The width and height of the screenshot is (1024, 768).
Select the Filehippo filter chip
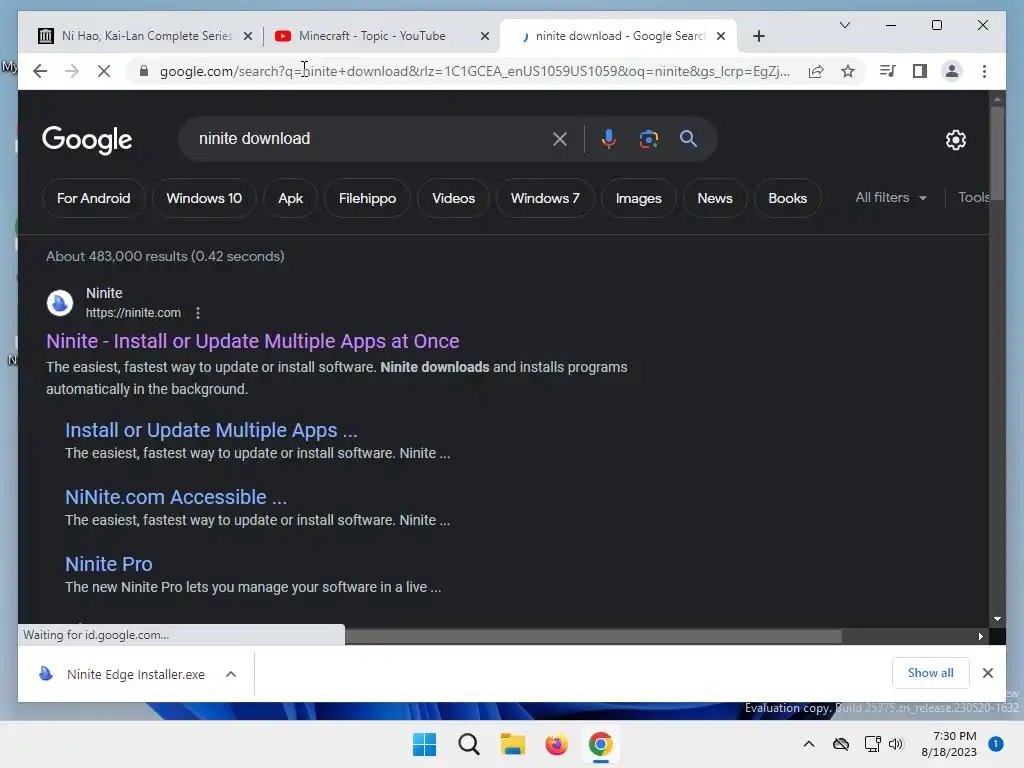click(367, 199)
